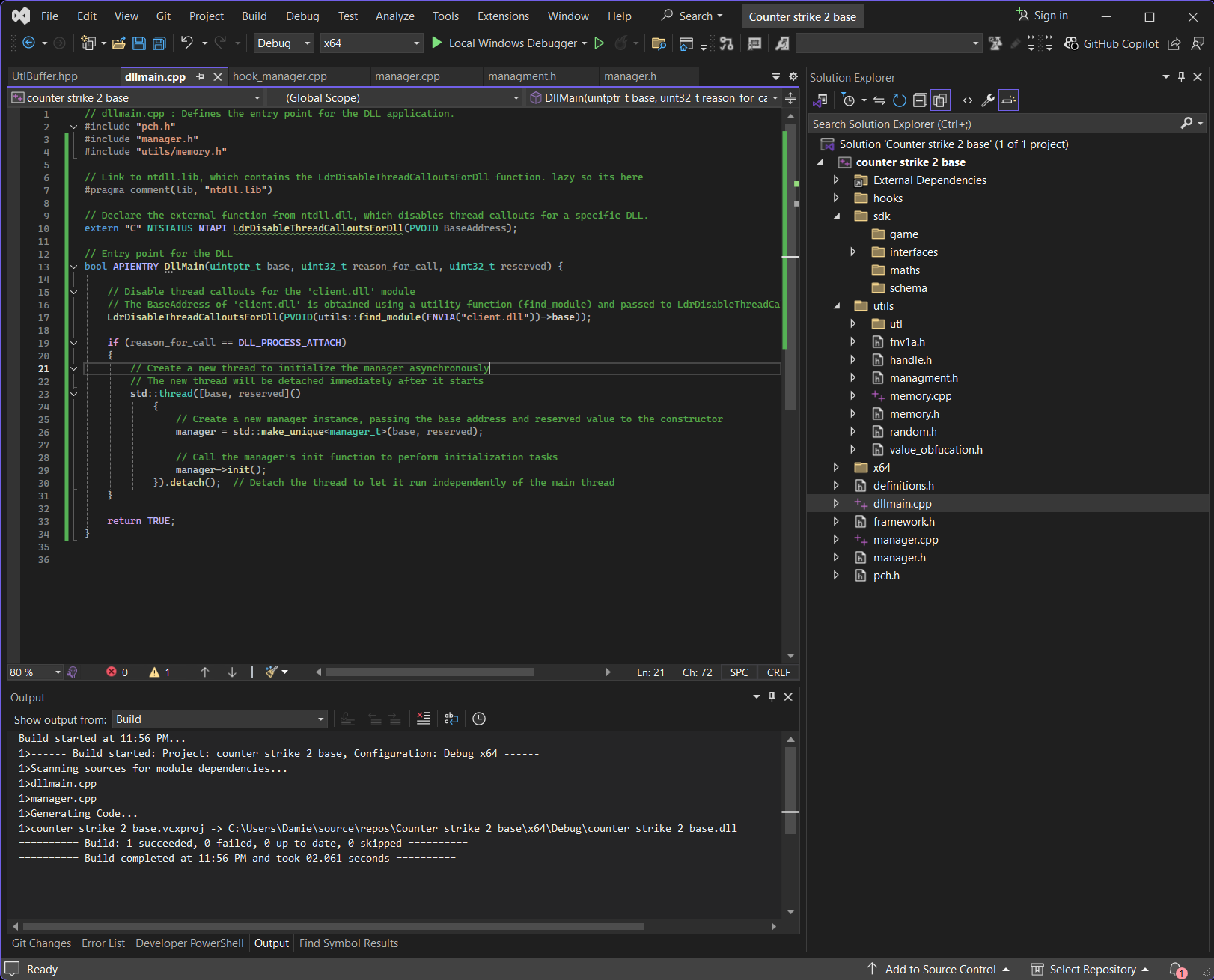
Task: Select memory.cpp in Solution Explorer
Action: coord(921,396)
